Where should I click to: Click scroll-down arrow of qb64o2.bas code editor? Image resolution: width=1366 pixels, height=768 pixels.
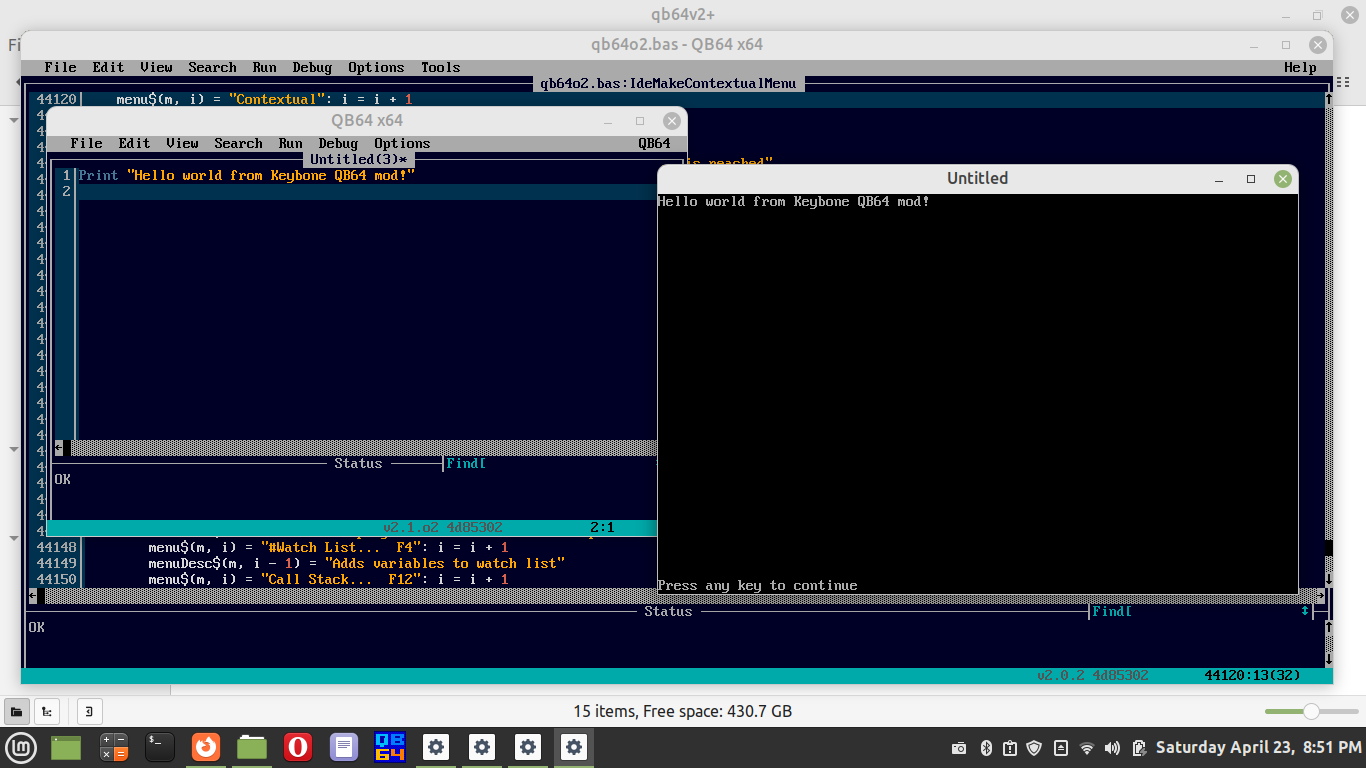pos(1329,579)
